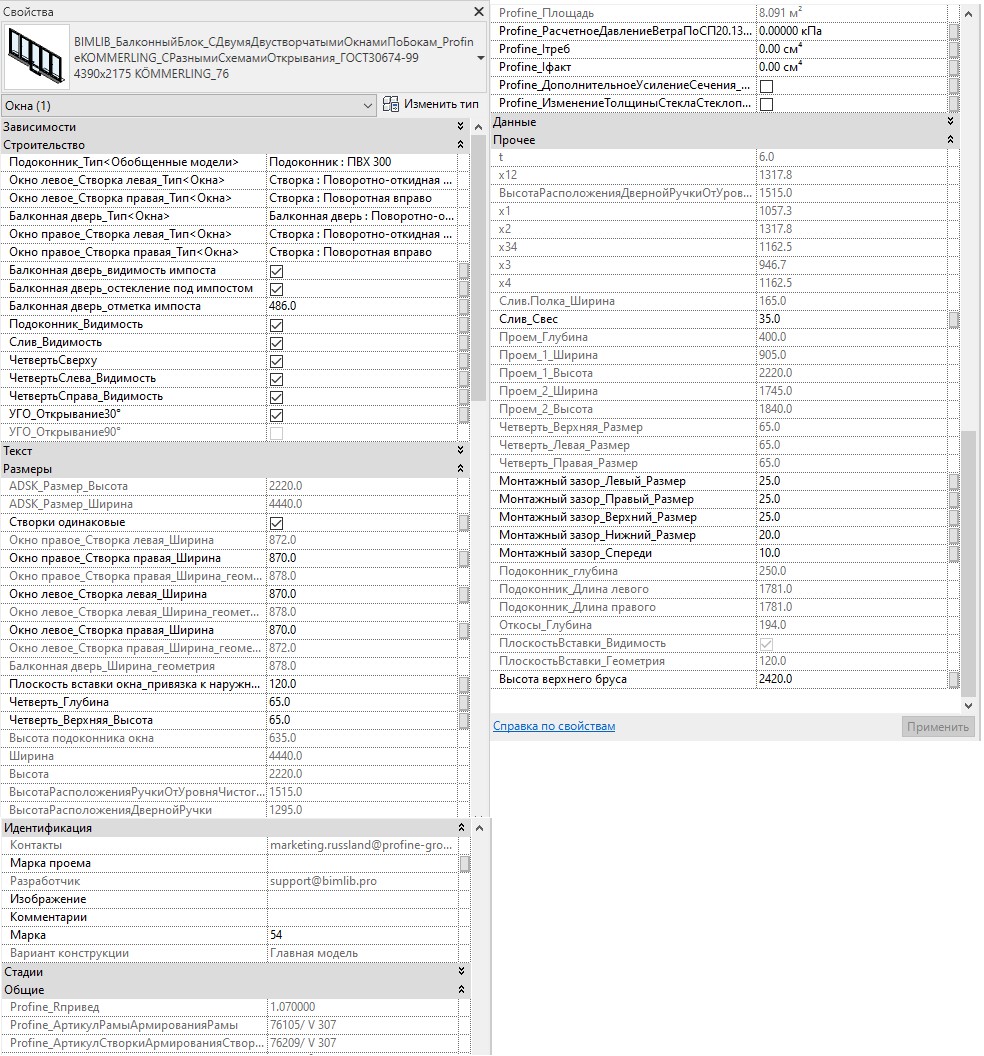The image size is (984, 1056).
Task: Edit the Слив_Свес value field
Action: click(850, 319)
